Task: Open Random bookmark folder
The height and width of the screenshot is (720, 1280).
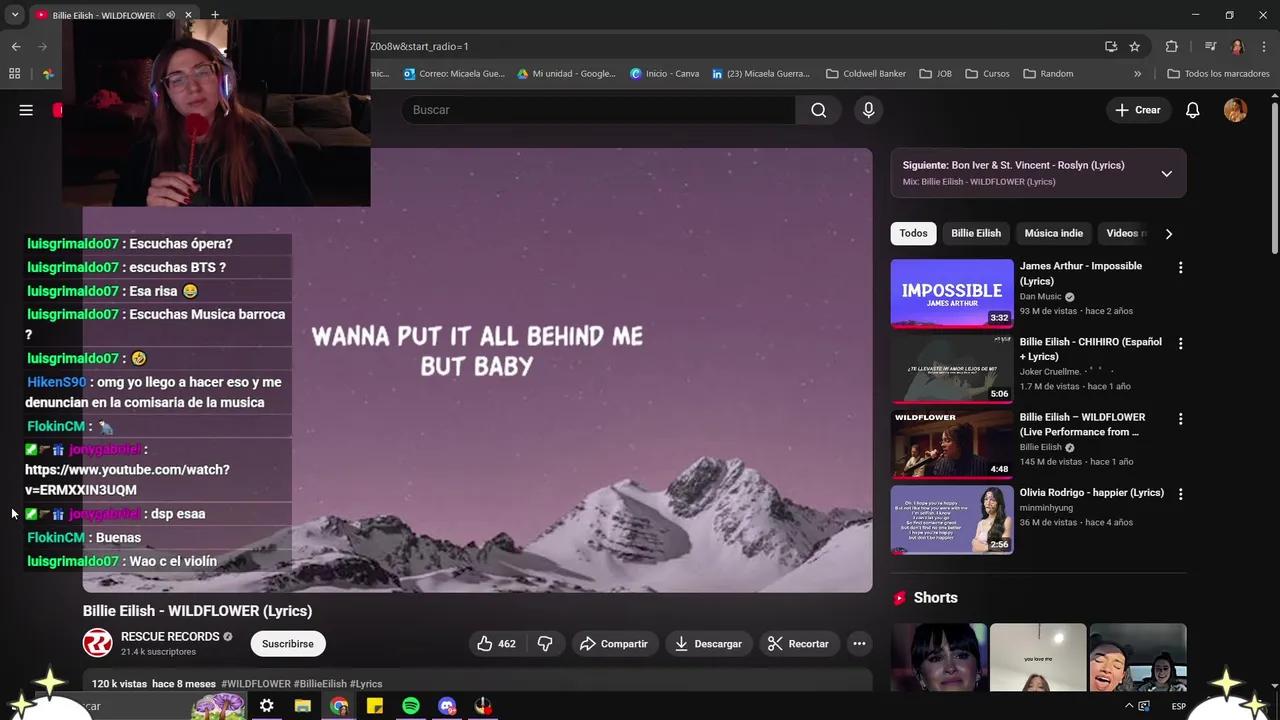Action: pyautogui.click(x=1048, y=73)
